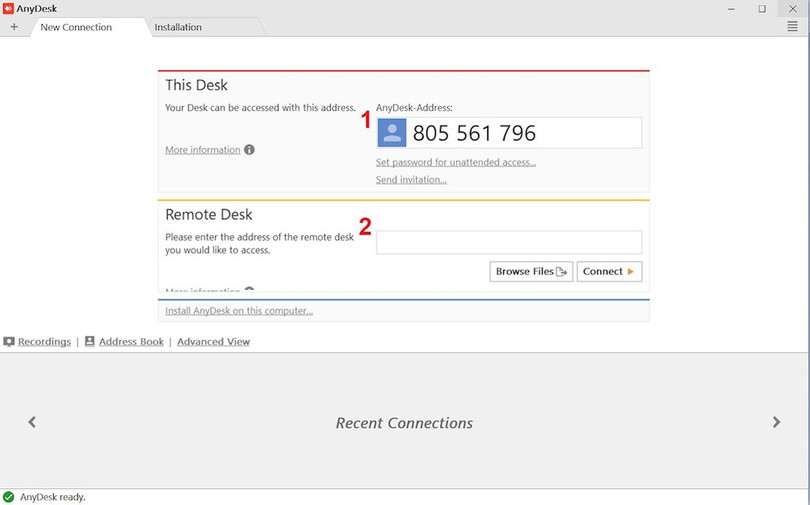Click info icon next to More information

pos(249,150)
